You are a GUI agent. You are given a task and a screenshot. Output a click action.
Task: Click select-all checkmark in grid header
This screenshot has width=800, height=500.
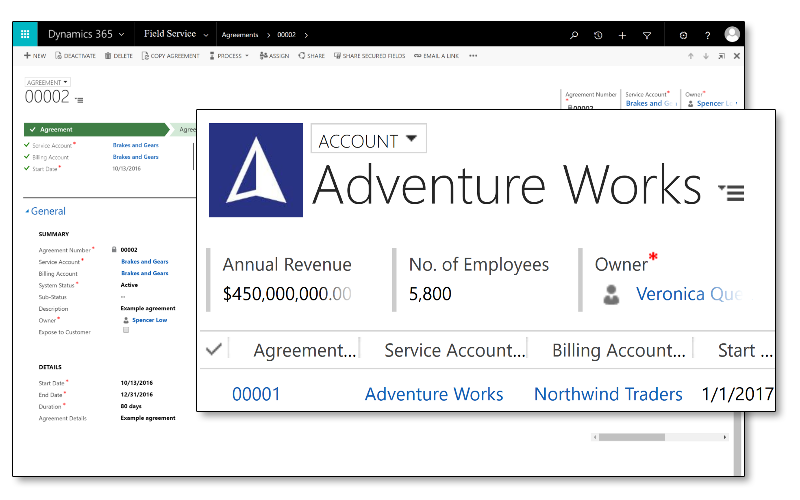(x=214, y=349)
